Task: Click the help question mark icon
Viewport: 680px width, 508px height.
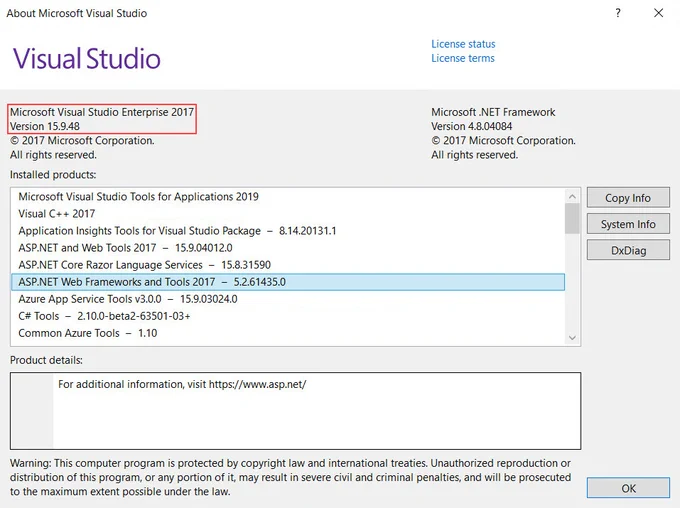Action: click(x=618, y=13)
